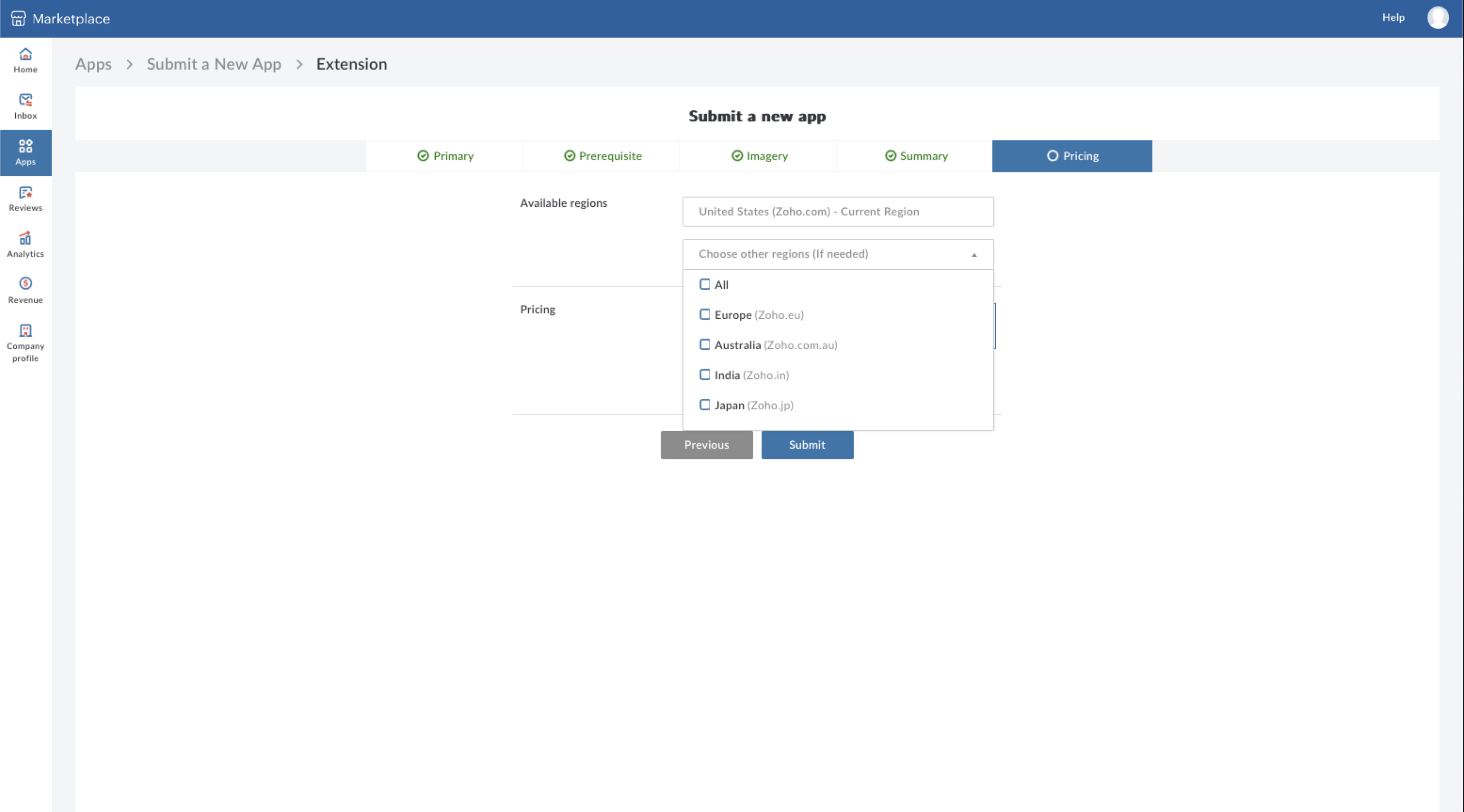Screen dimensions: 1464x812
Task: Click the Marketplace store logo icon
Action: point(18,18)
